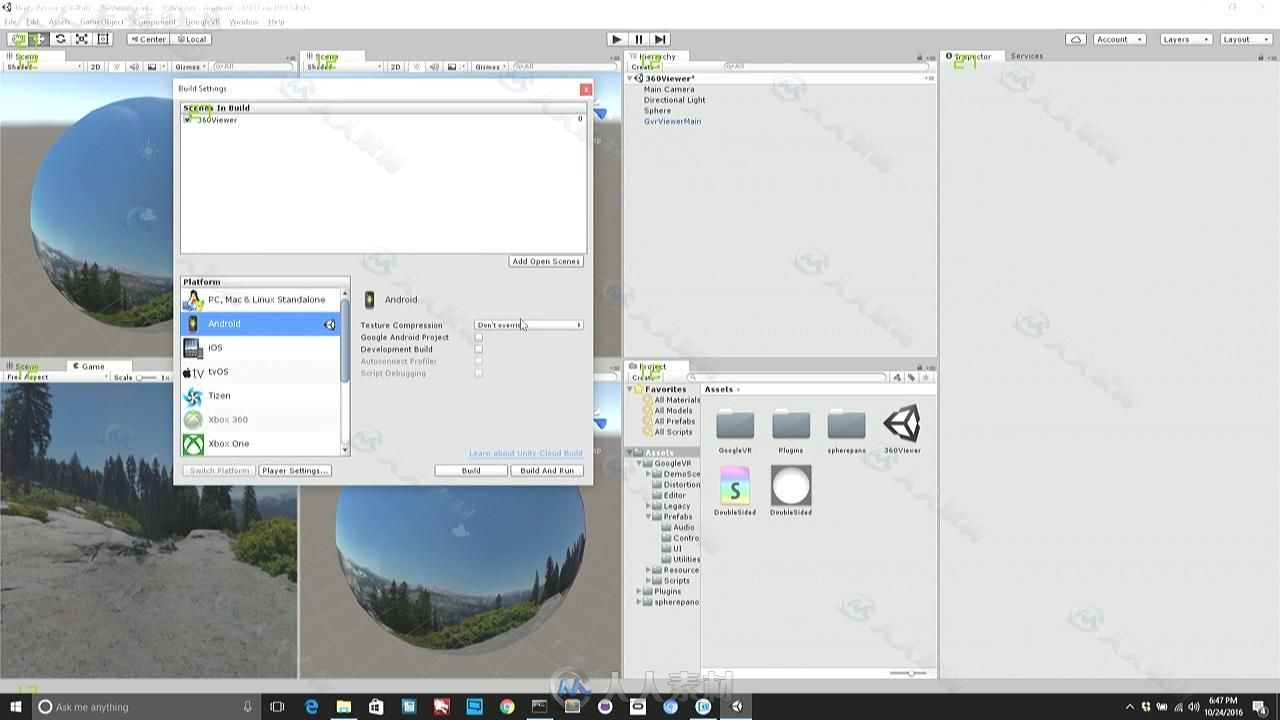This screenshot has height=720, width=1280.
Task: Open the Account dropdown
Action: (x=1118, y=39)
